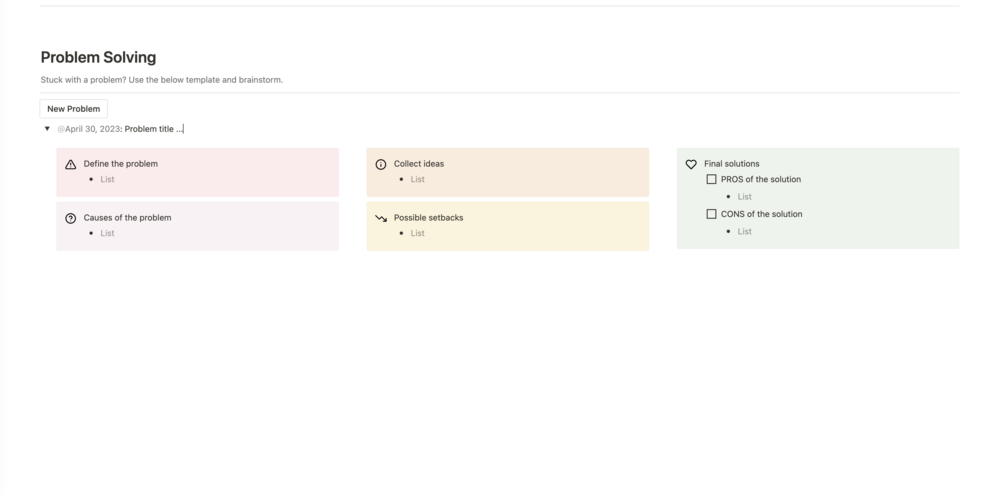Collapse the April 30, 2023 toggle block
This screenshot has width=1005, height=498.
click(47, 129)
